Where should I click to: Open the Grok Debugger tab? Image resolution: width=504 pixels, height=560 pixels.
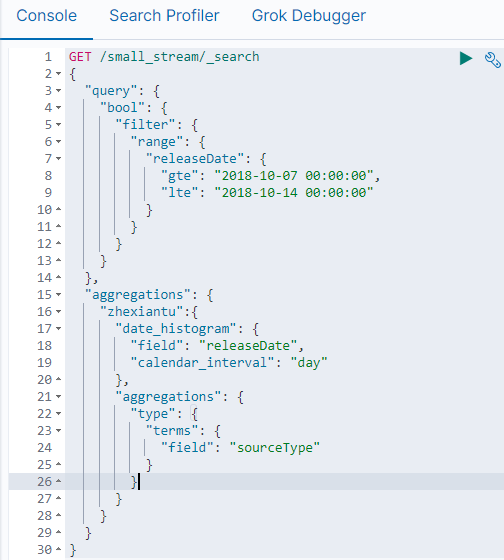point(309,16)
